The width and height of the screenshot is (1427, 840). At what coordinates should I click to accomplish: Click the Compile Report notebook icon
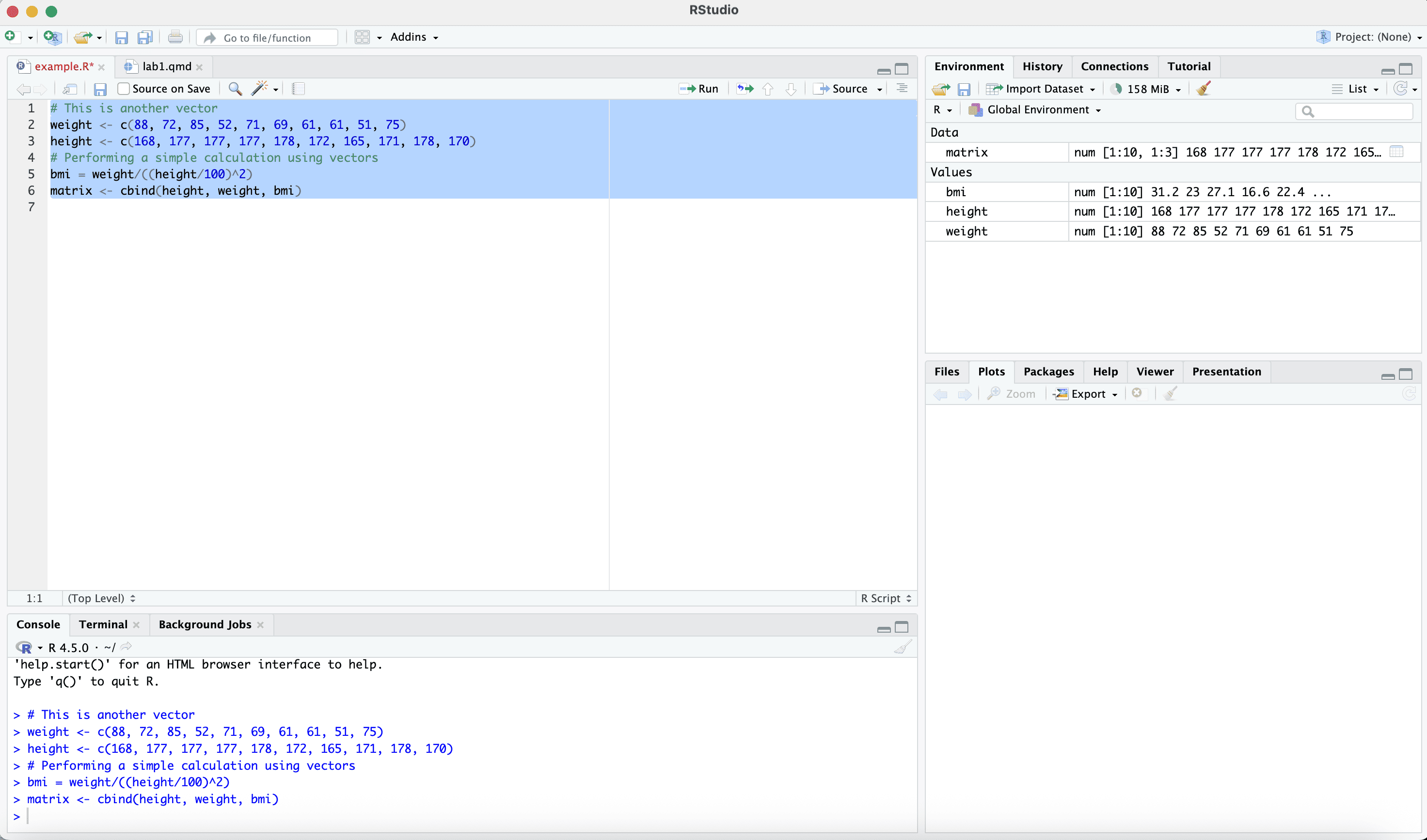tap(299, 89)
